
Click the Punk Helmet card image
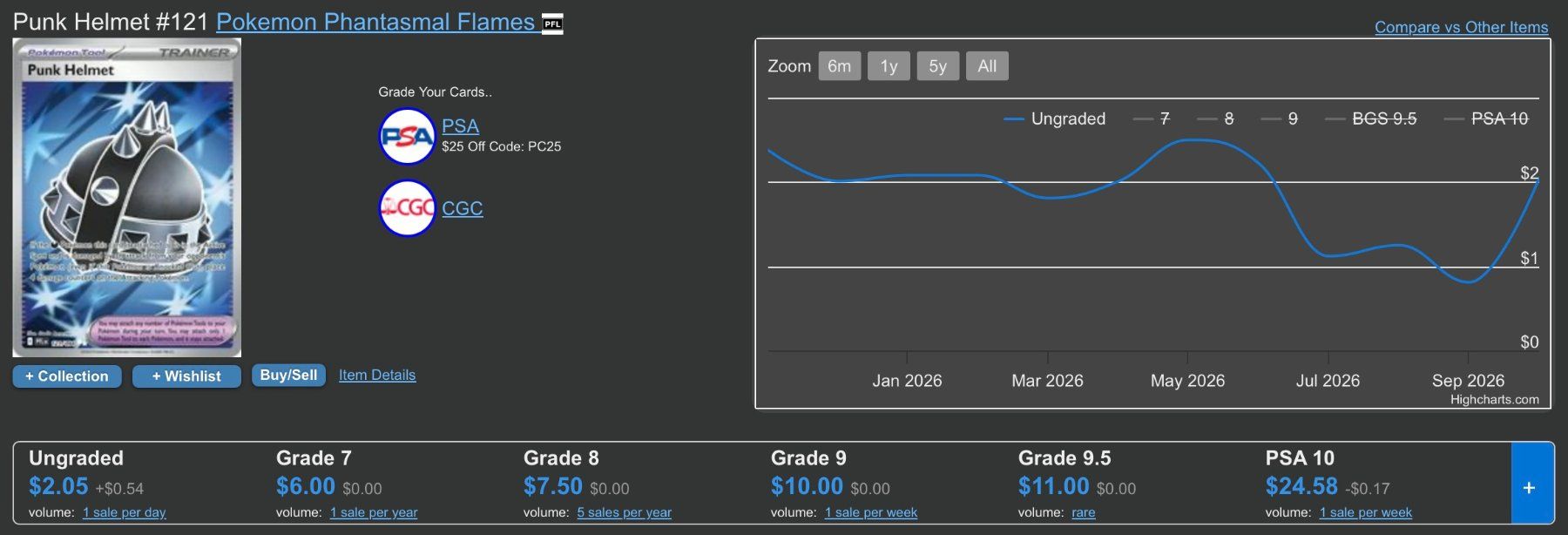[x=127, y=198]
